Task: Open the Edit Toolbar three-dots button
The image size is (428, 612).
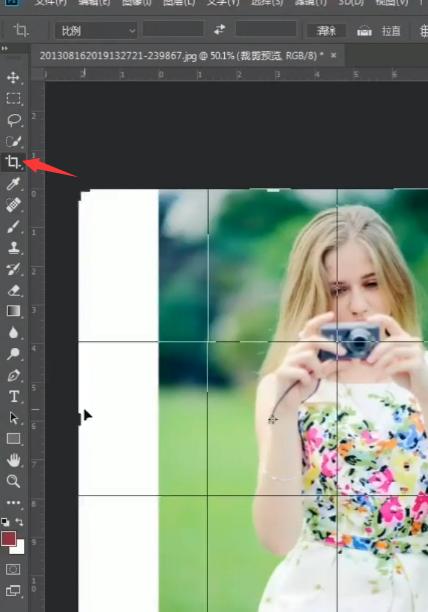Action: click(13, 503)
